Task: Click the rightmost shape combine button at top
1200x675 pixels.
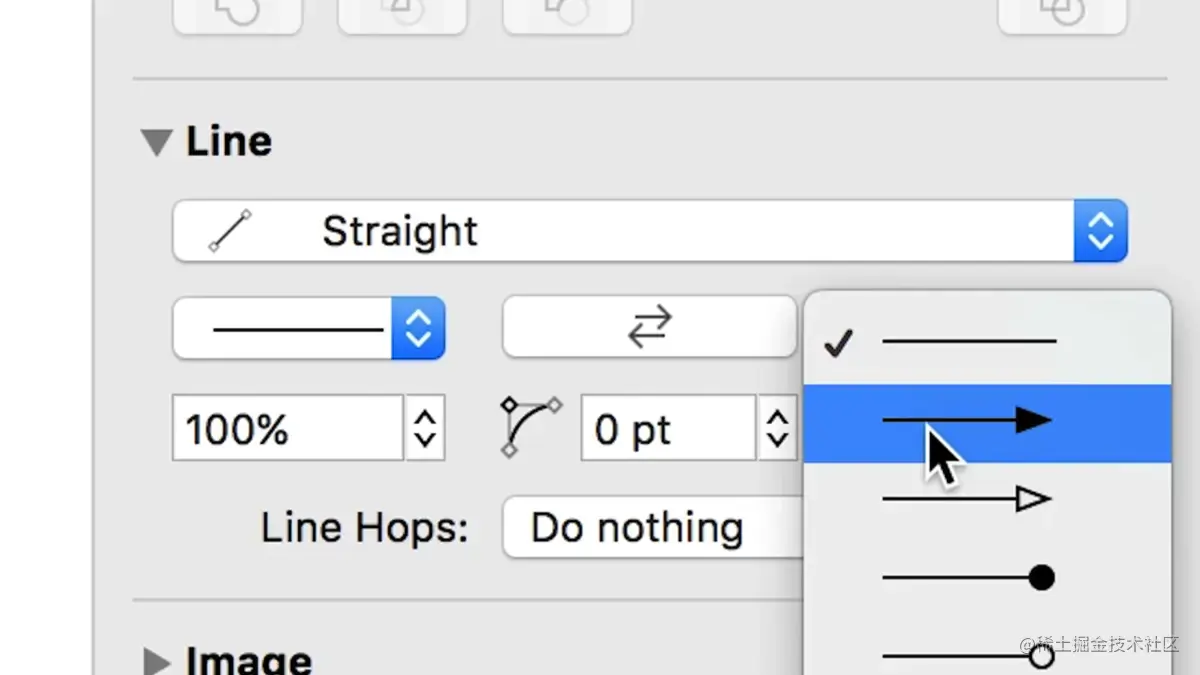Action: coord(1063,14)
